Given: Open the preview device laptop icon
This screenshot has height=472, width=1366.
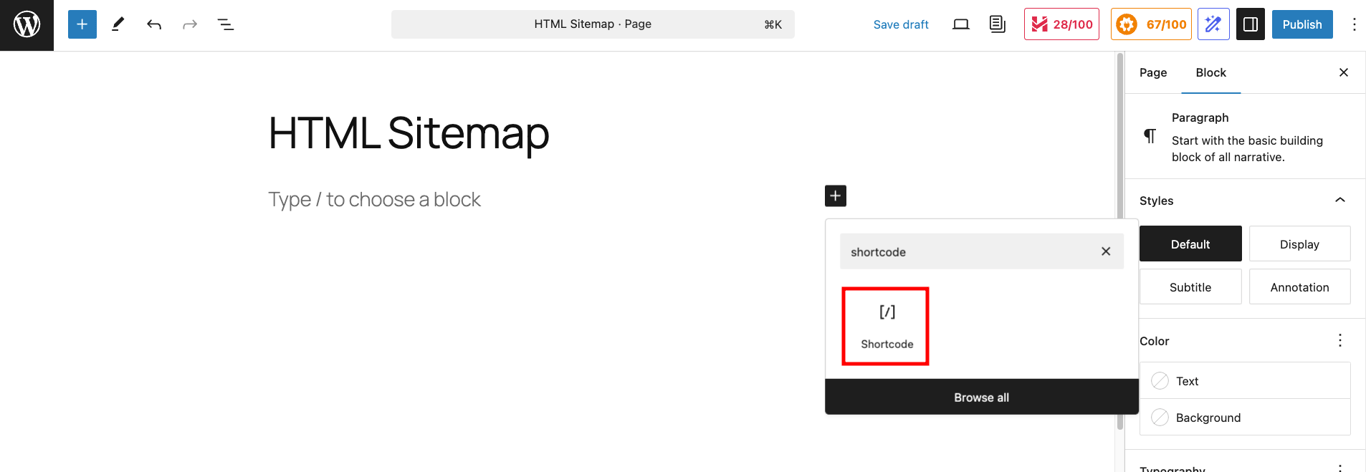Looking at the screenshot, I should click(x=961, y=24).
